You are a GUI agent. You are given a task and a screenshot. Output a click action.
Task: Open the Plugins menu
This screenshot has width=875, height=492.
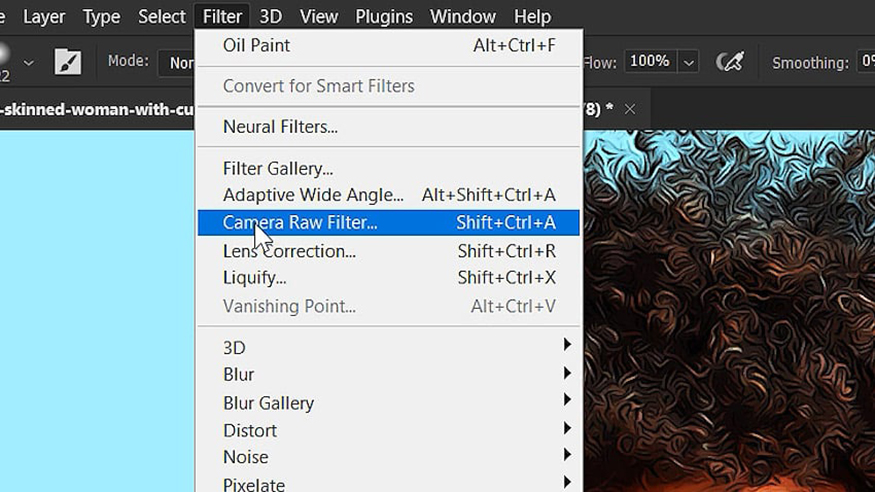tap(384, 17)
